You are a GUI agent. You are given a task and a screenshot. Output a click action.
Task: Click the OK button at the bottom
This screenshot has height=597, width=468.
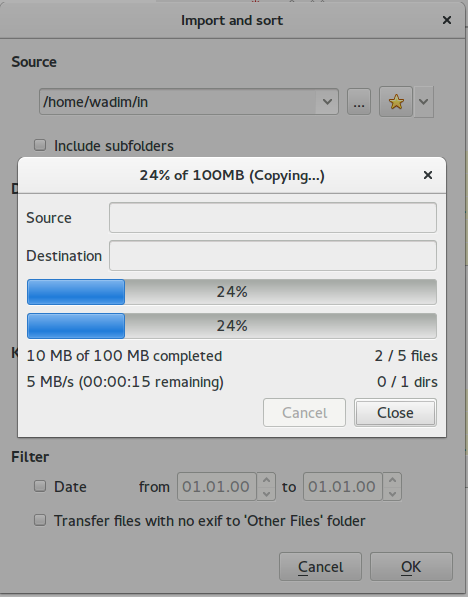tap(411, 567)
